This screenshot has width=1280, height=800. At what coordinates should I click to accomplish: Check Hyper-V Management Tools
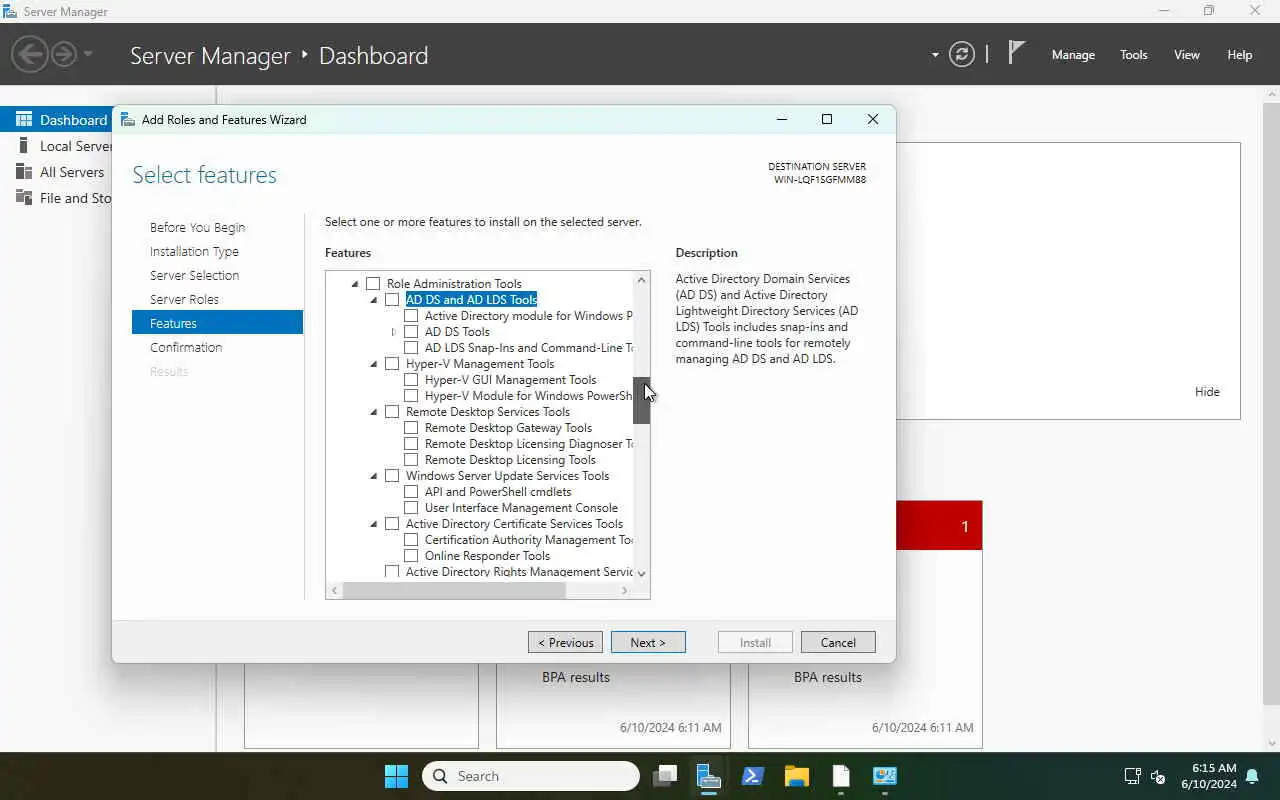pyautogui.click(x=392, y=364)
